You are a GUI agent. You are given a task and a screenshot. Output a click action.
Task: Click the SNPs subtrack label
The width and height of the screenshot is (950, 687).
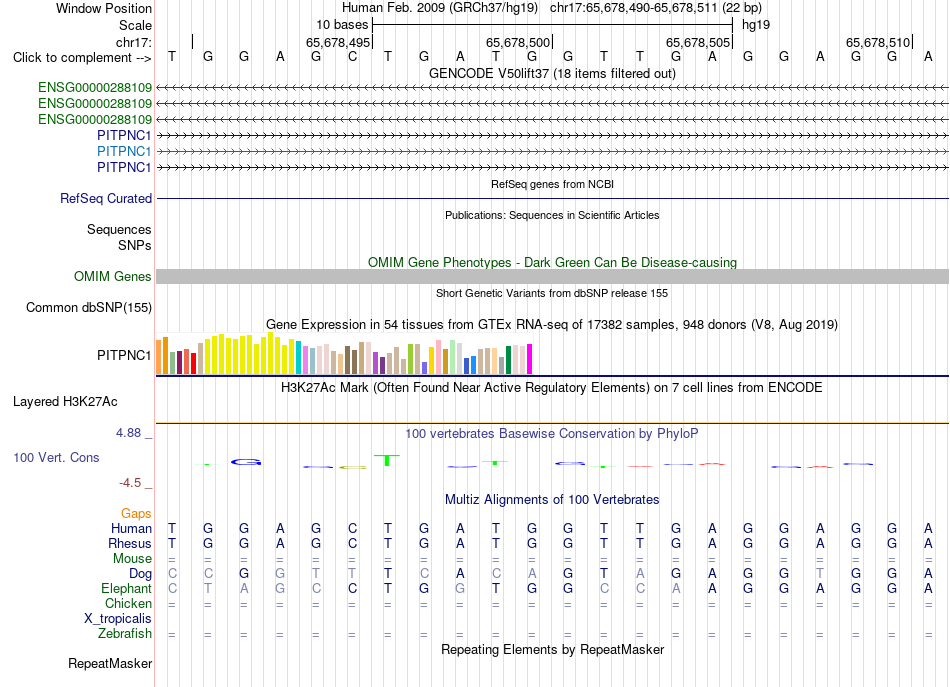point(135,245)
